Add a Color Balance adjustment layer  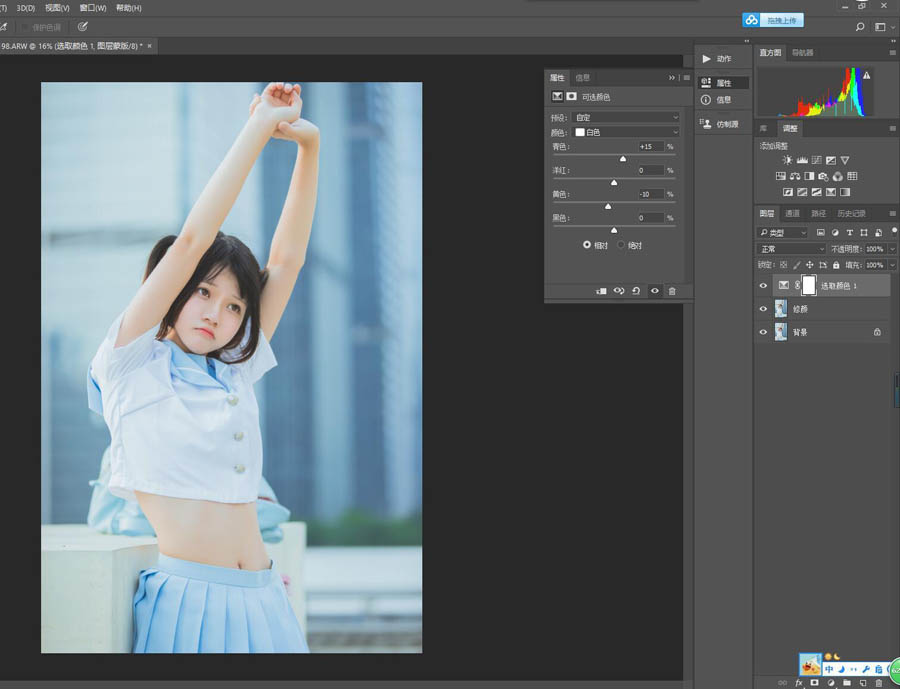(794, 176)
